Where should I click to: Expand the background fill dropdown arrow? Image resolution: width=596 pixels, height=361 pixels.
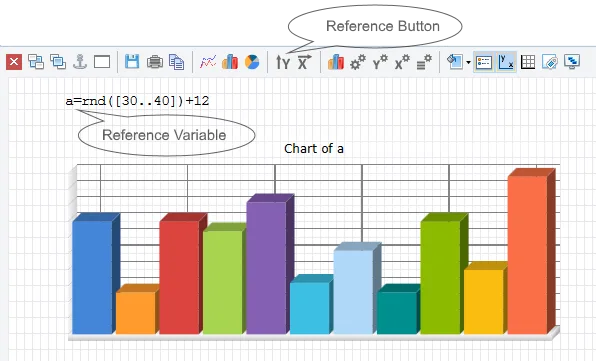coord(468,62)
